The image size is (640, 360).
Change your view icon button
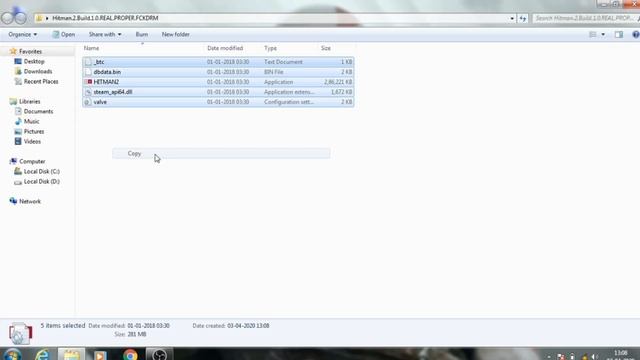coord(593,35)
